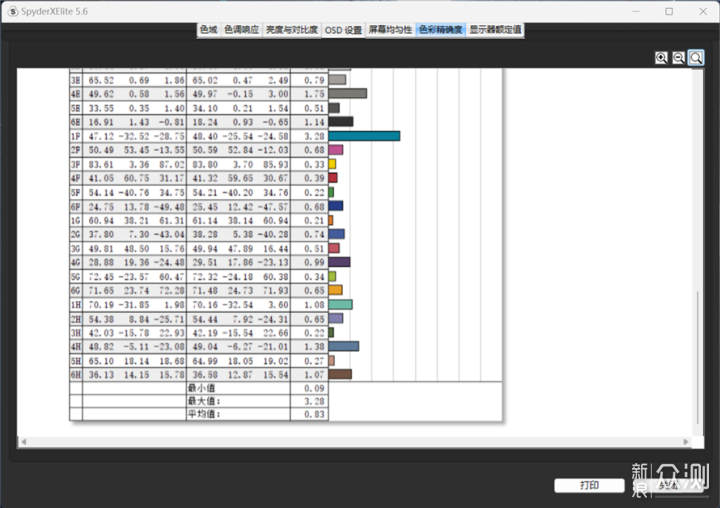The width and height of the screenshot is (720, 508).
Task: Click the vertical scrollbar thumb
Action: 698,357
